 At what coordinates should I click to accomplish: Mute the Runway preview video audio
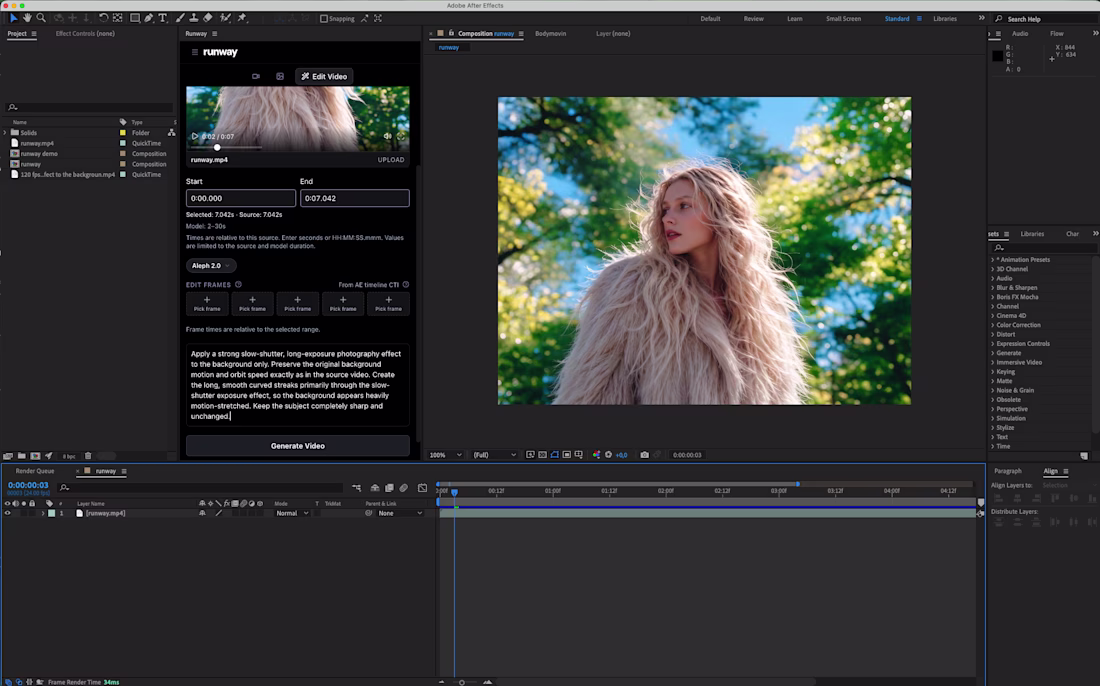[387, 136]
